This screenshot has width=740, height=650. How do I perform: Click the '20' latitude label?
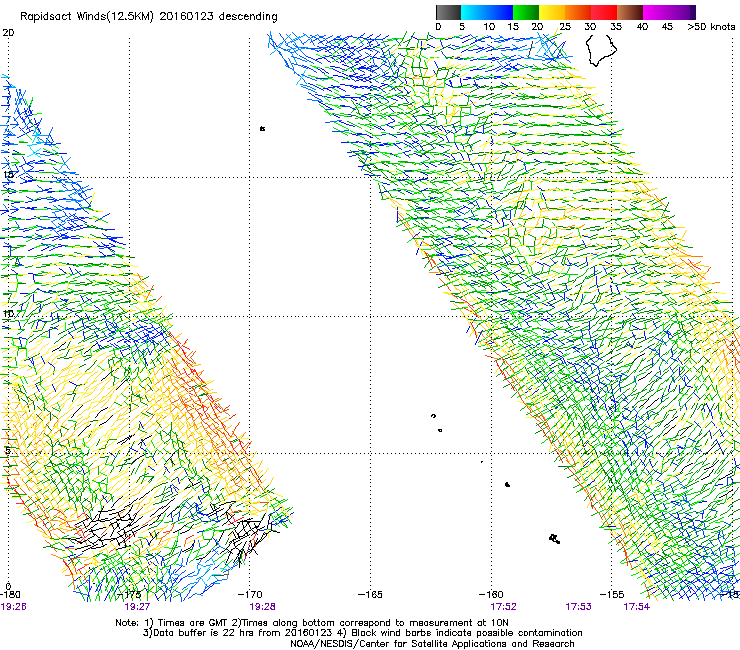(x=8, y=33)
